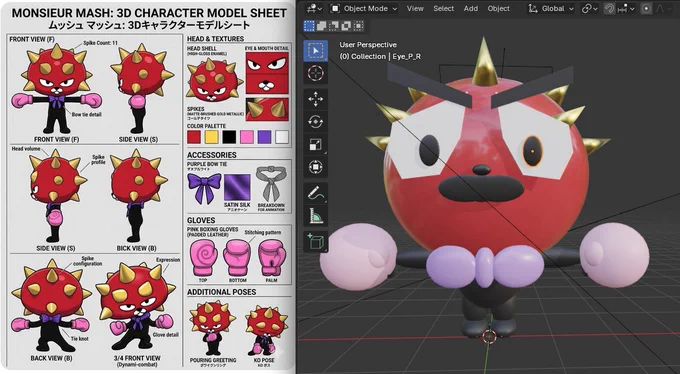Click the 'Spike Count: 11' annotation

(101, 43)
